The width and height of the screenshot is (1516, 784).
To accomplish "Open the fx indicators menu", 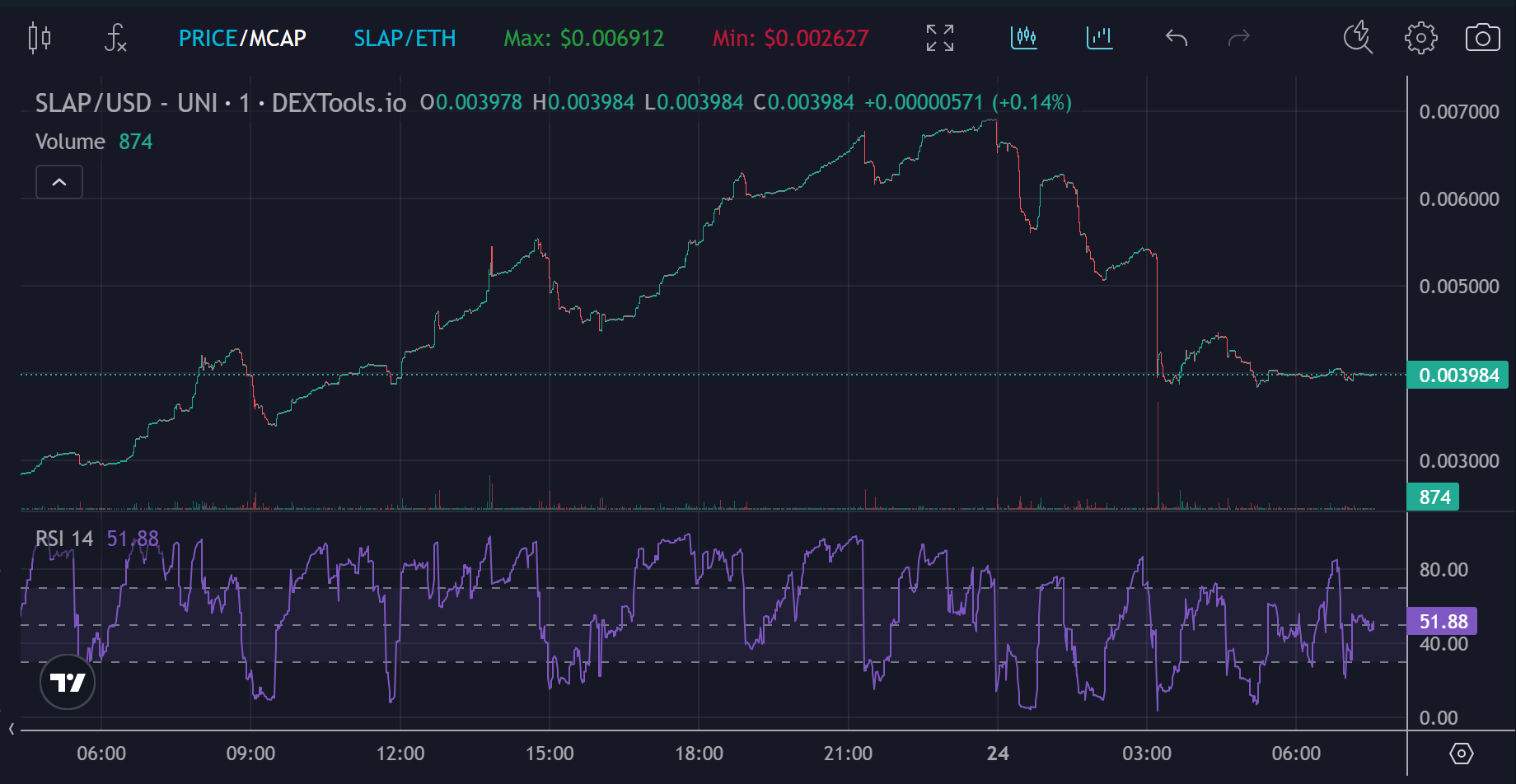I will [x=115, y=38].
